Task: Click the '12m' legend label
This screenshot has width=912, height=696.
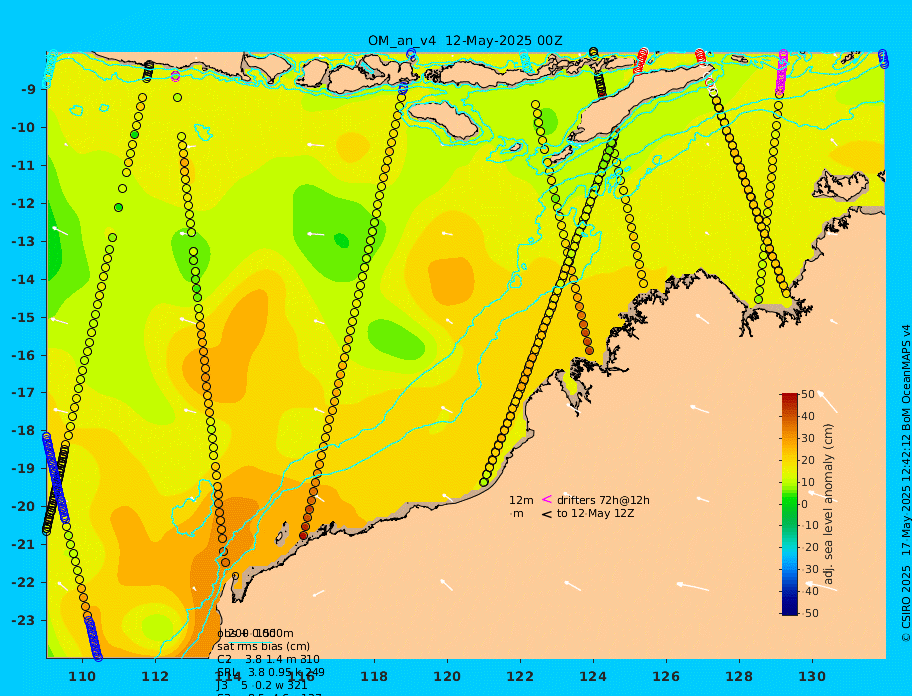Action: pos(521,500)
